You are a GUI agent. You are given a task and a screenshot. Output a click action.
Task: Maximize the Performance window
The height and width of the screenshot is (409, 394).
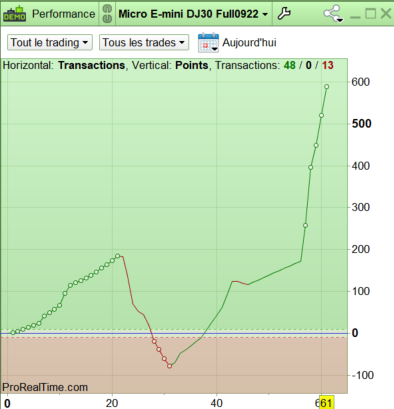pos(370,14)
